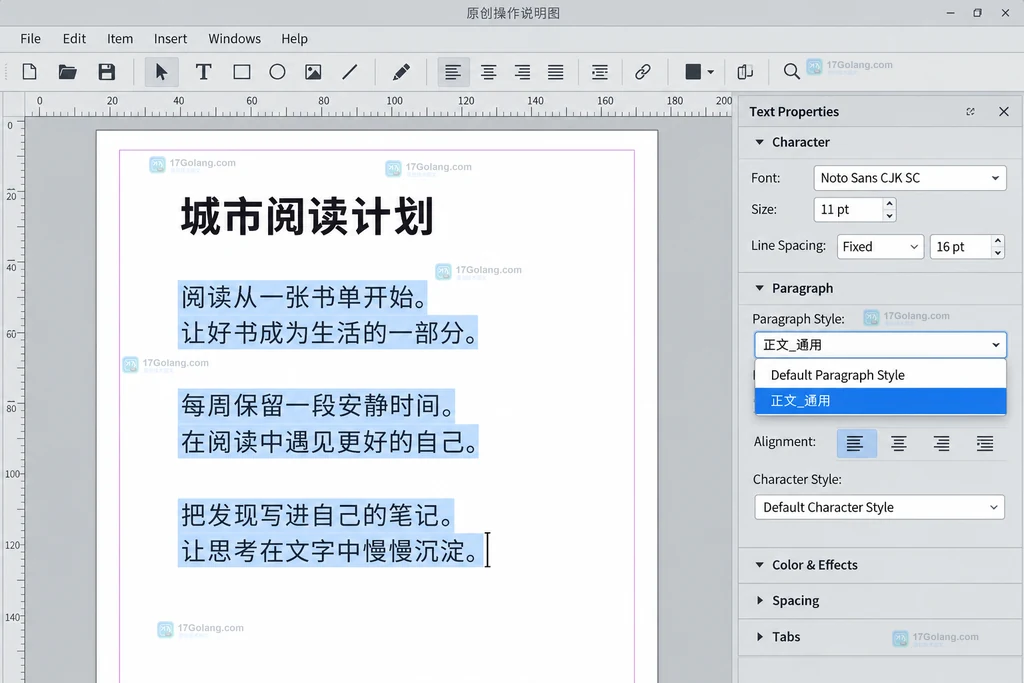1024x683 pixels.
Task: Collapse the Character section
Action: point(760,142)
